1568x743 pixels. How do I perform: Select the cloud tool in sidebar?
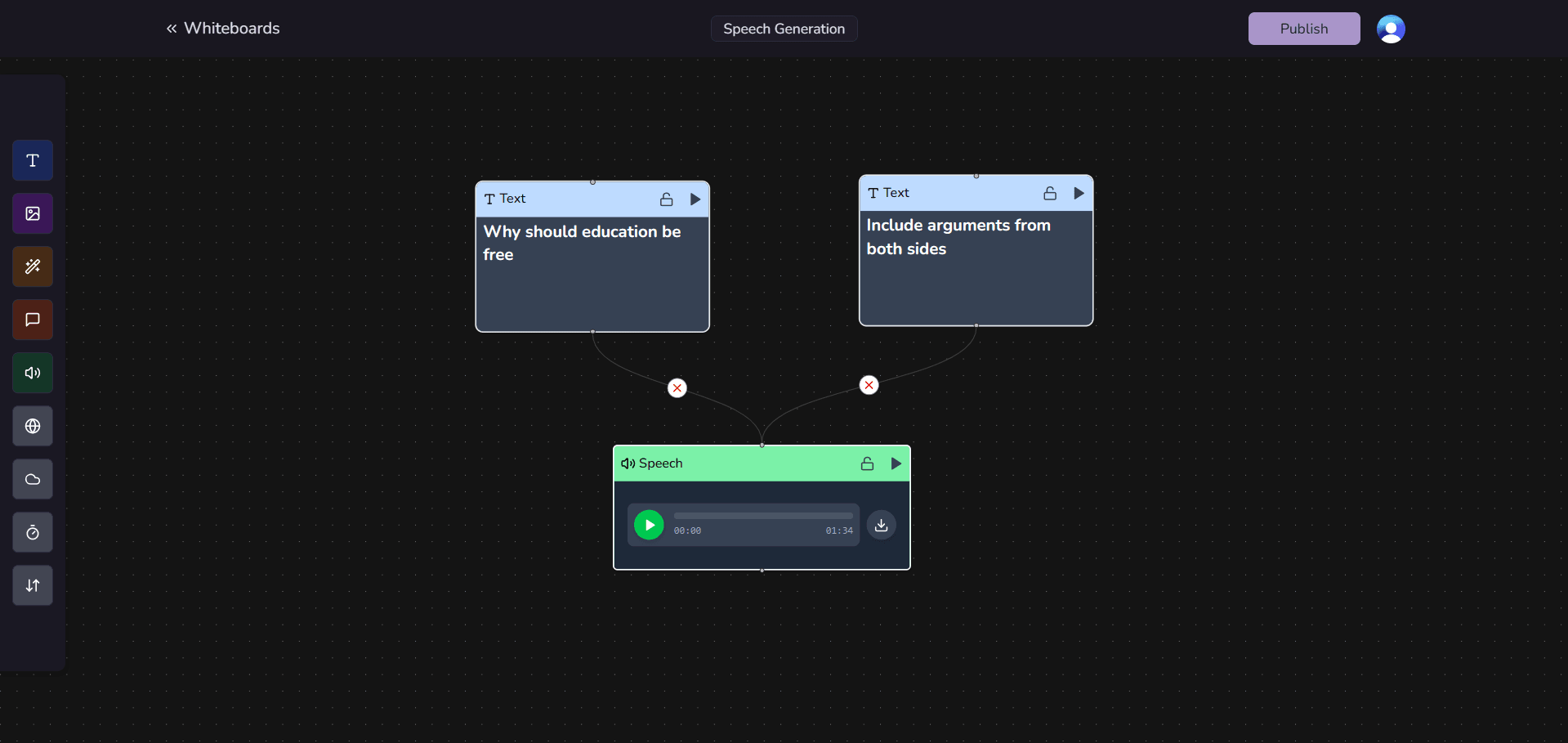(33, 479)
